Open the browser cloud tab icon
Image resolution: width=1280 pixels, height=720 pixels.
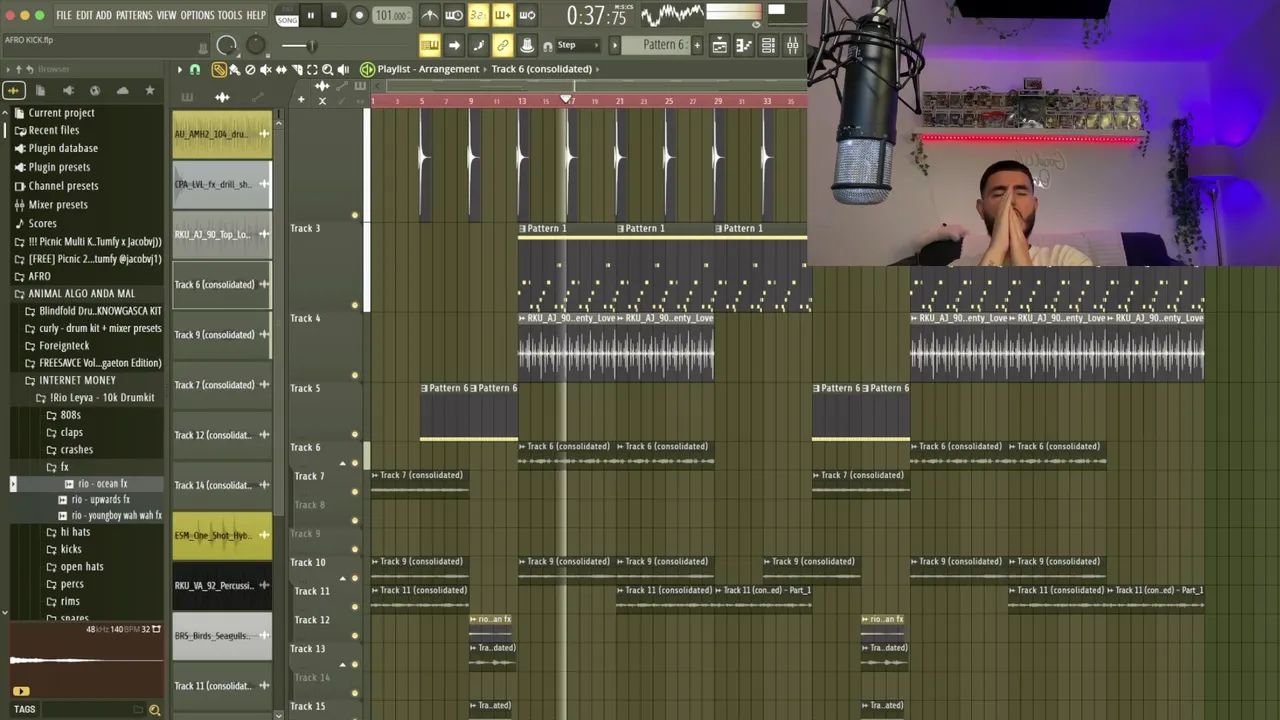[122, 91]
